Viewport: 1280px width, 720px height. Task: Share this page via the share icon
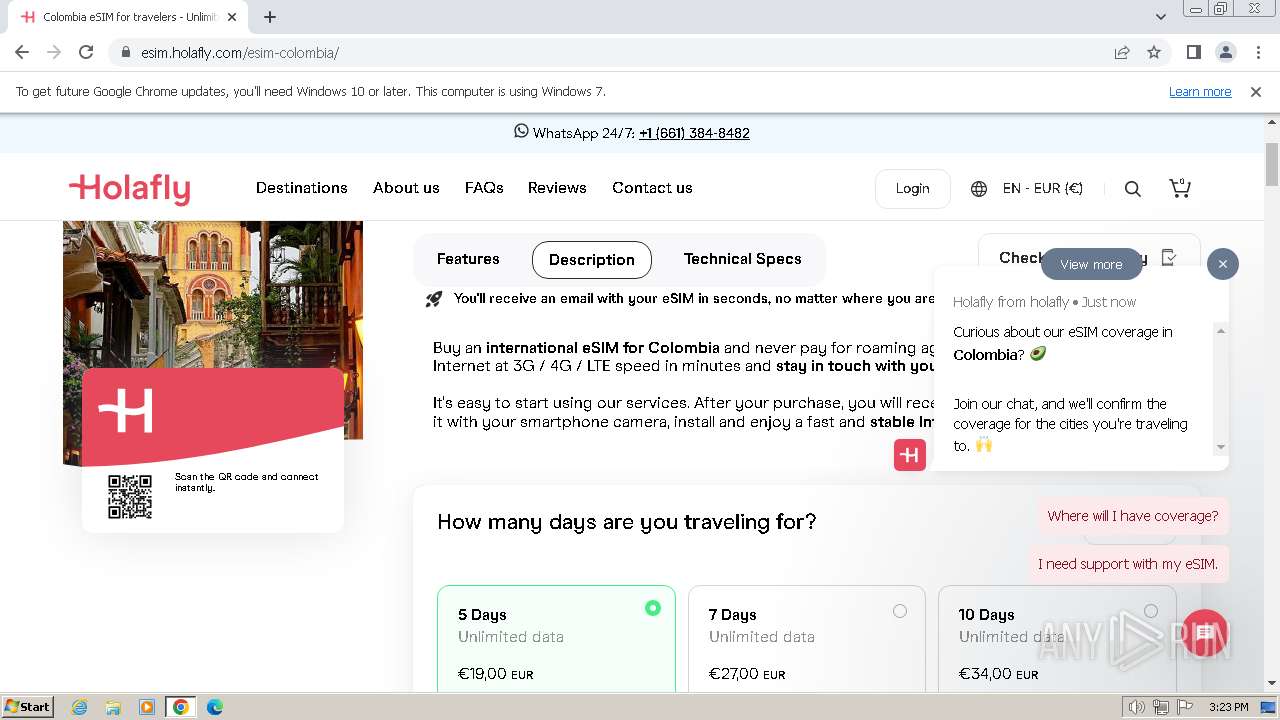1122,52
